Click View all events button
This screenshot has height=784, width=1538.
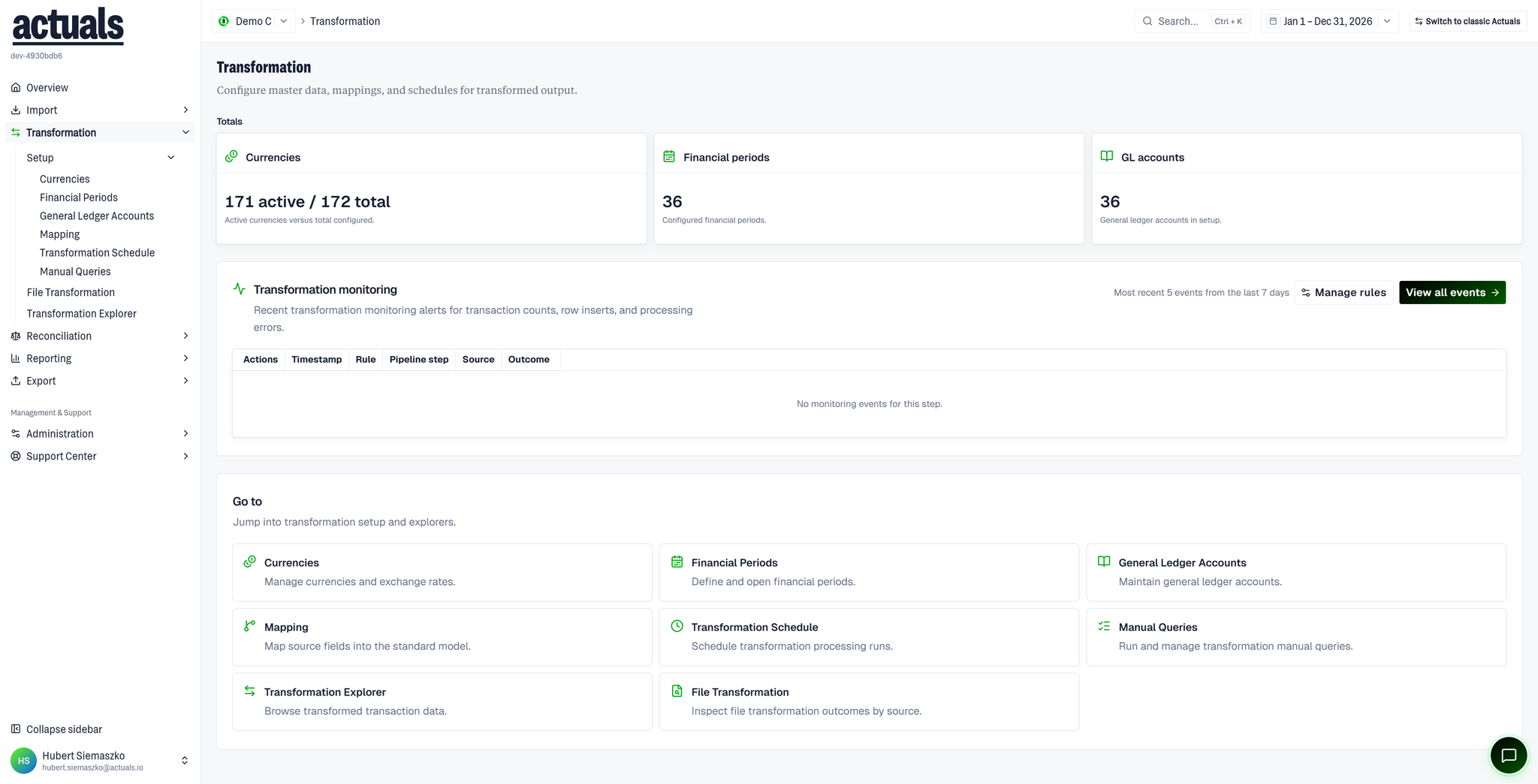(1452, 292)
